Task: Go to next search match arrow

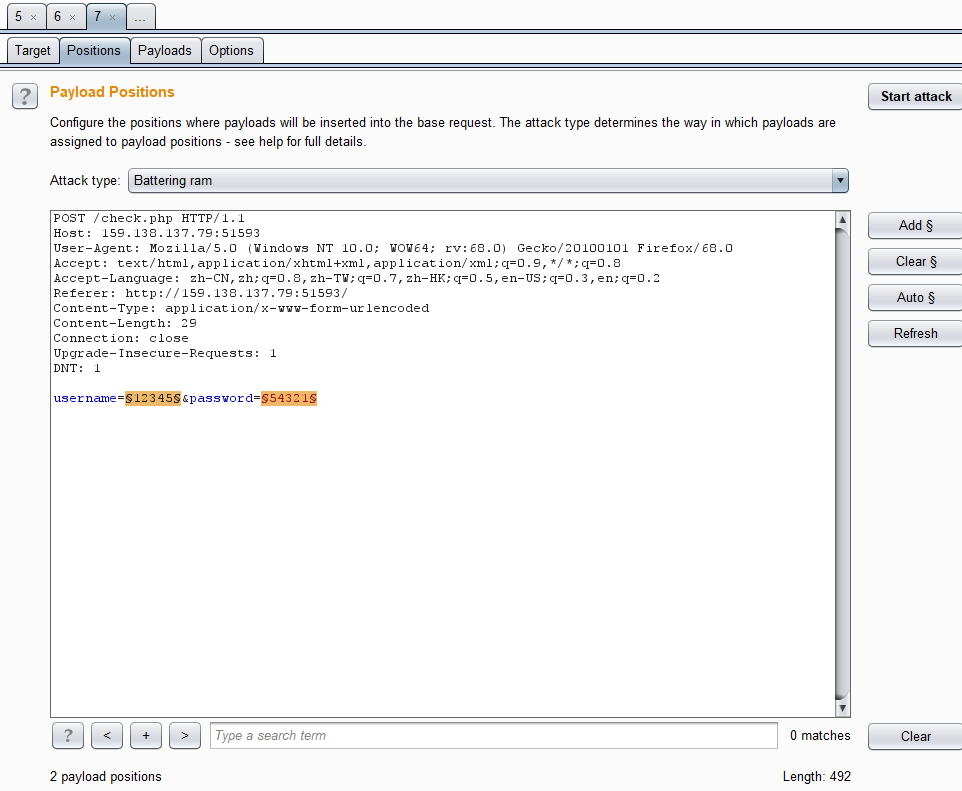Action: pyautogui.click(x=184, y=736)
